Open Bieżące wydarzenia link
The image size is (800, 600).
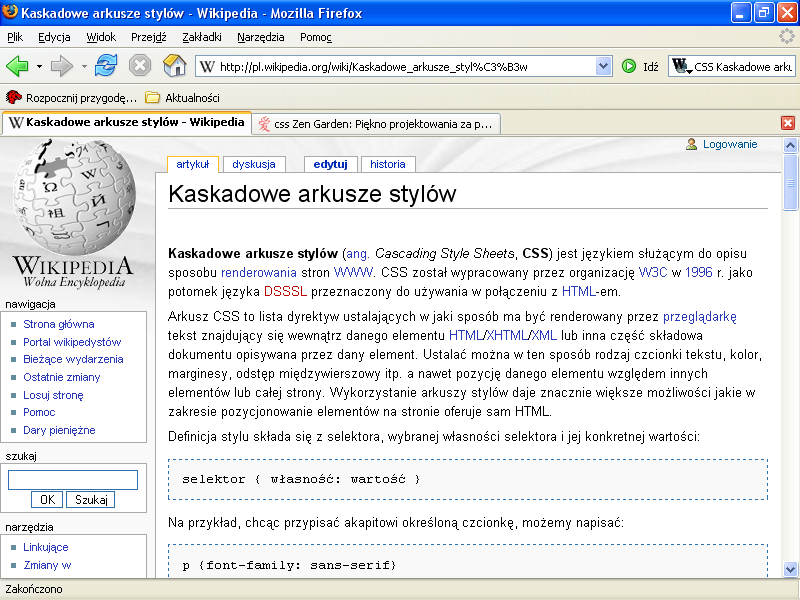(x=73, y=359)
